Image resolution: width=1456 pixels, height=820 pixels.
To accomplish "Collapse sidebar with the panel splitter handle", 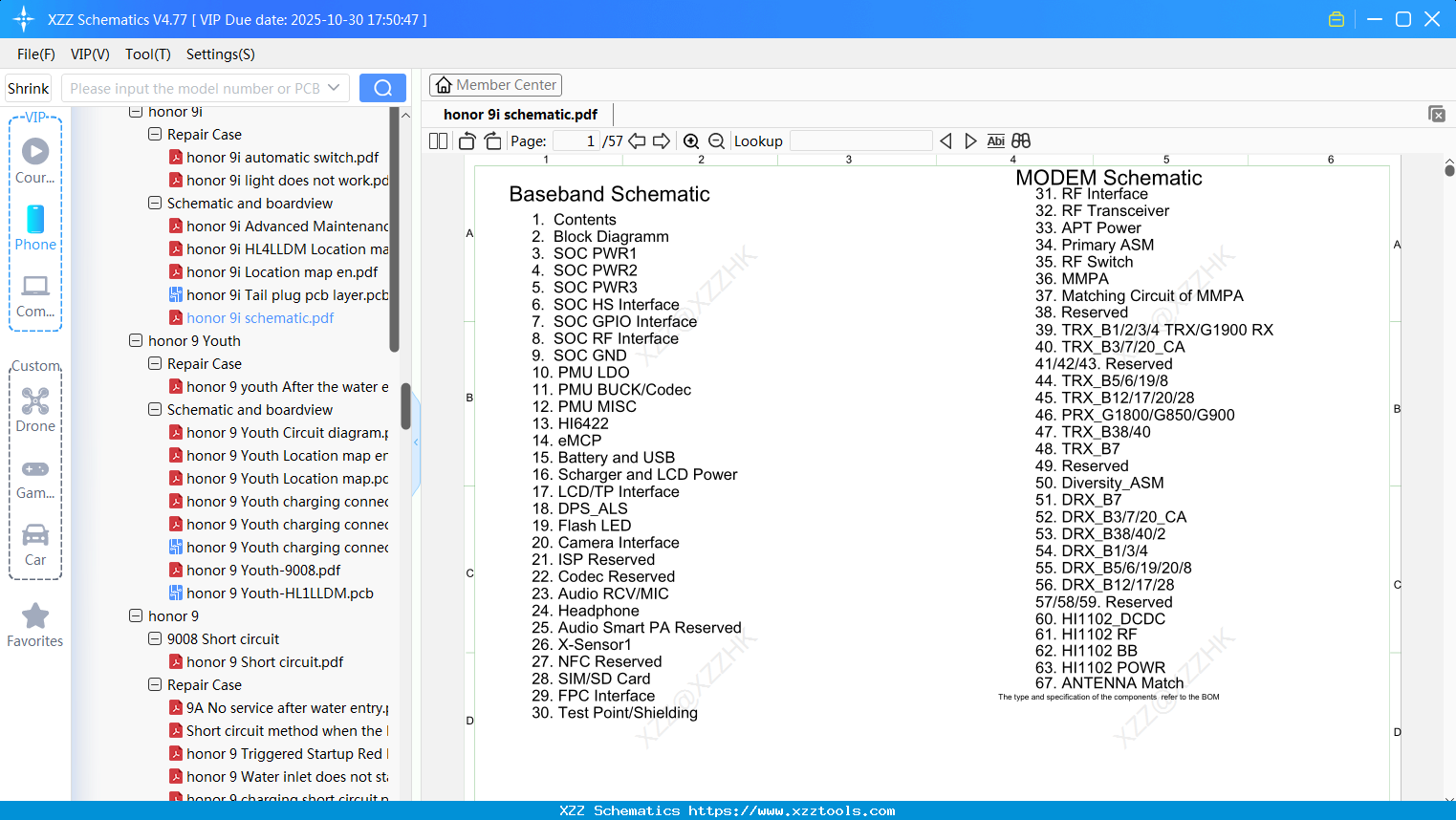I will click(416, 442).
